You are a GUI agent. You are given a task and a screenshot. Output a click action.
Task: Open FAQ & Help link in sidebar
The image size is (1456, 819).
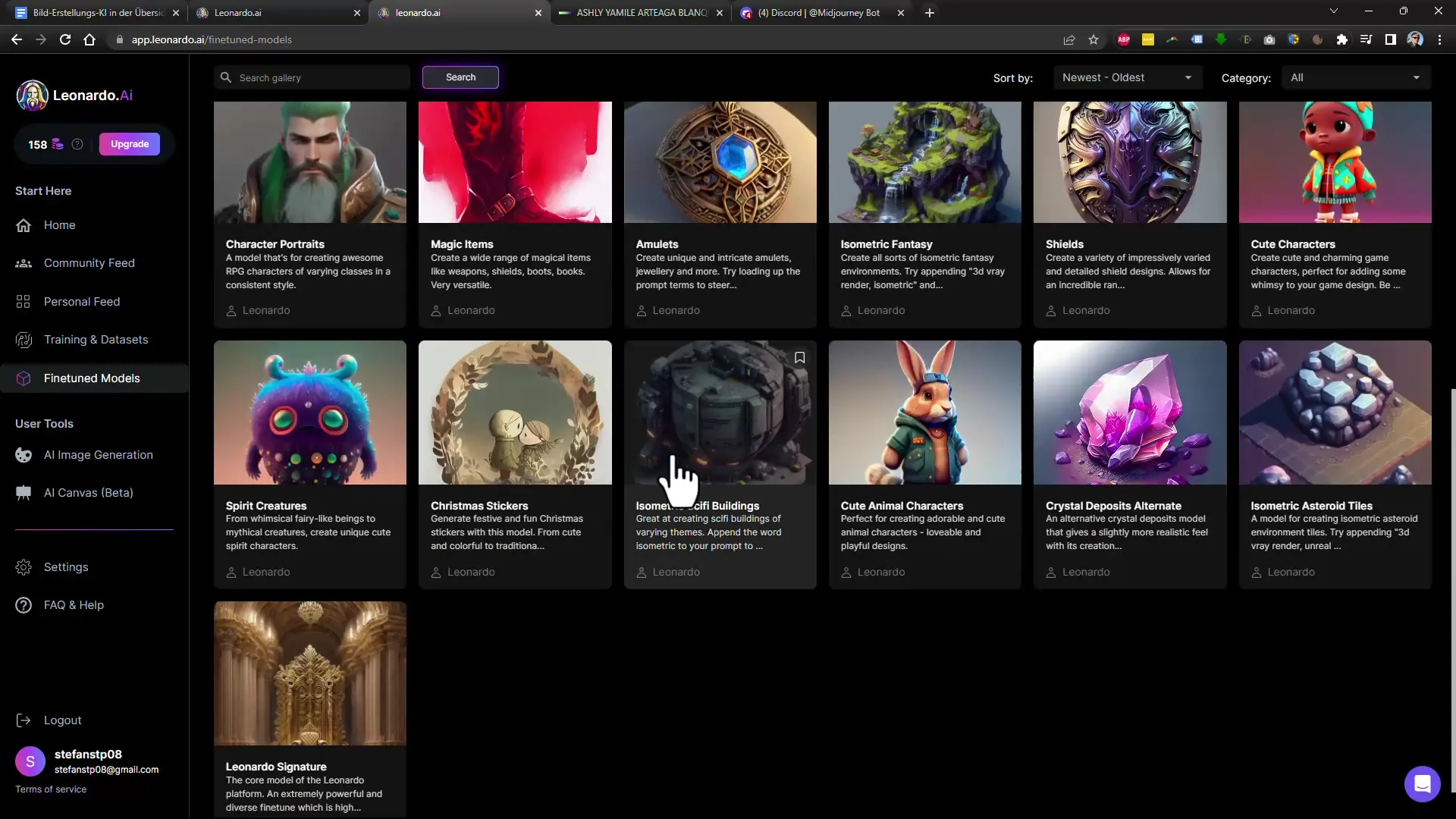click(x=75, y=604)
